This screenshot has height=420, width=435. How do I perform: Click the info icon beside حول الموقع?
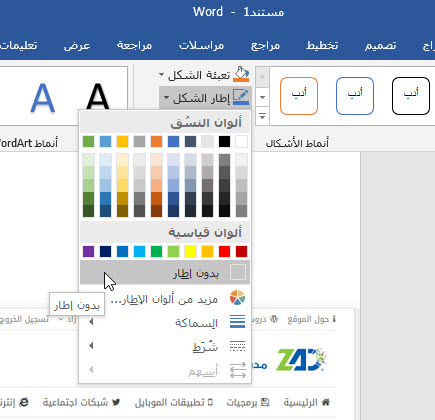click(x=334, y=319)
